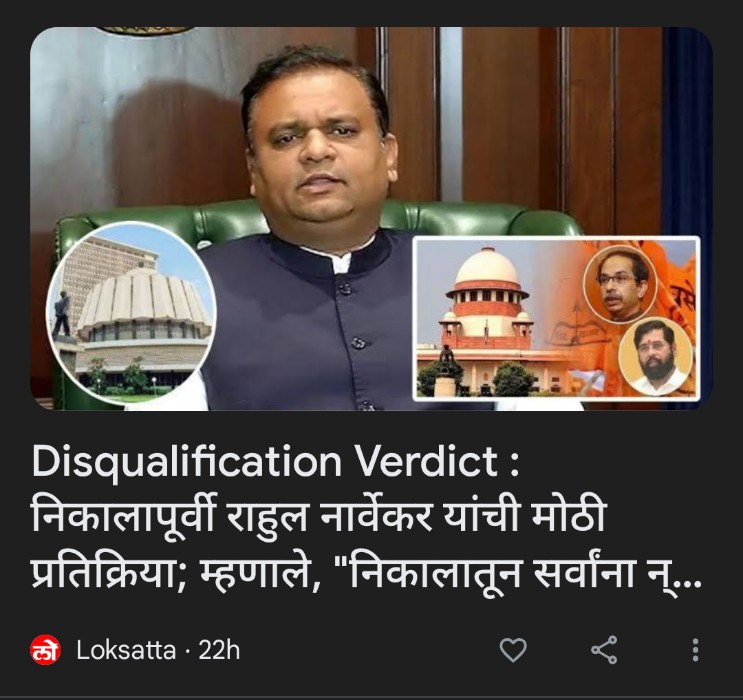Click the red Loksatta logo icon
The width and height of the screenshot is (743, 700).
45,649
